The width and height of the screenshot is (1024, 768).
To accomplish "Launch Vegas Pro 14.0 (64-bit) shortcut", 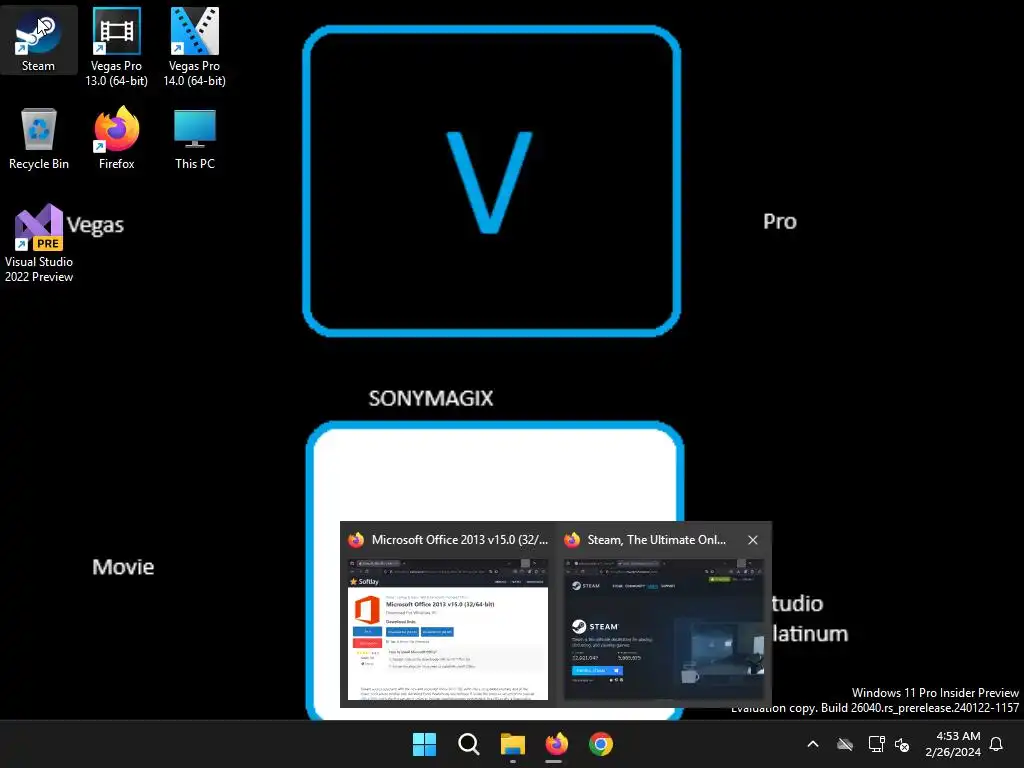I will pos(195,47).
